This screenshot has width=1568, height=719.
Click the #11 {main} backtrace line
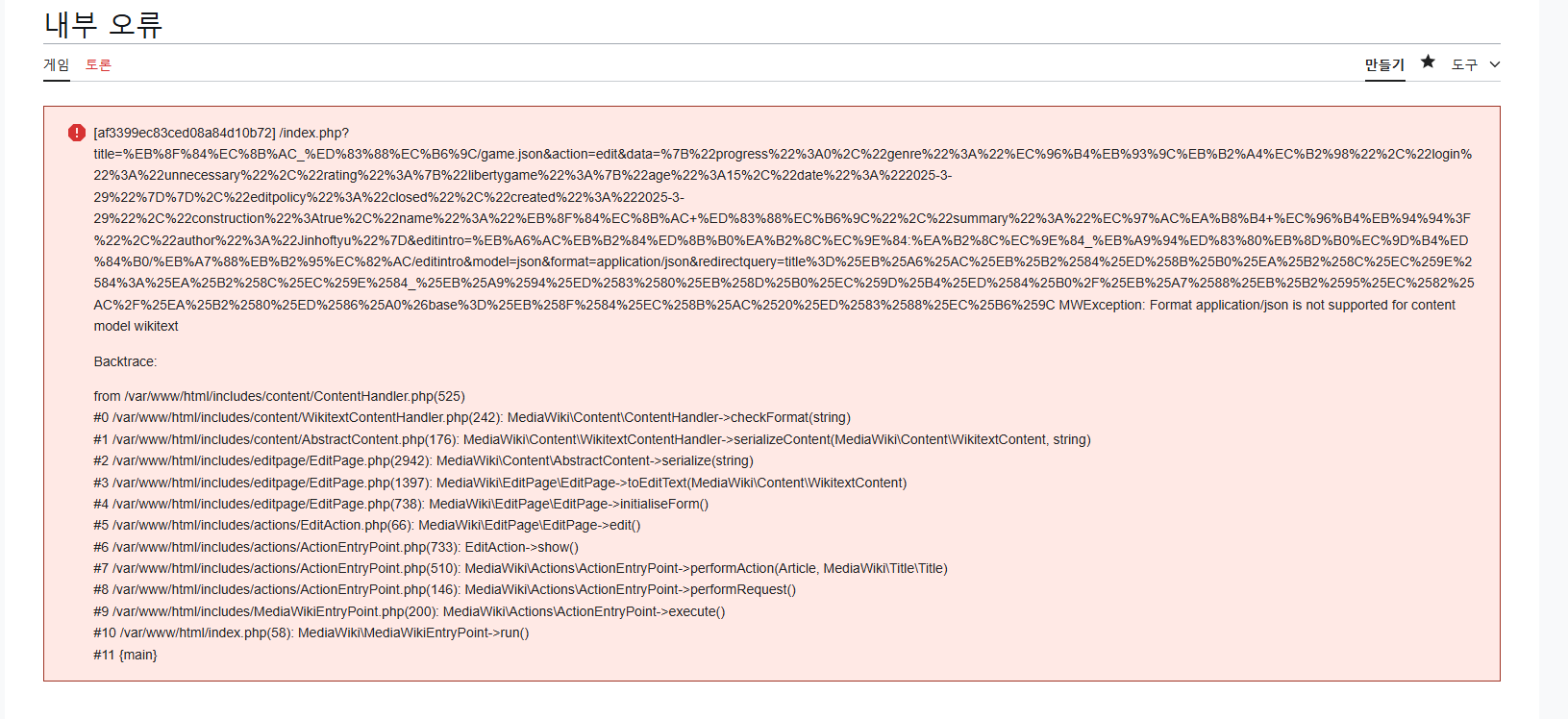pyautogui.click(x=125, y=655)
